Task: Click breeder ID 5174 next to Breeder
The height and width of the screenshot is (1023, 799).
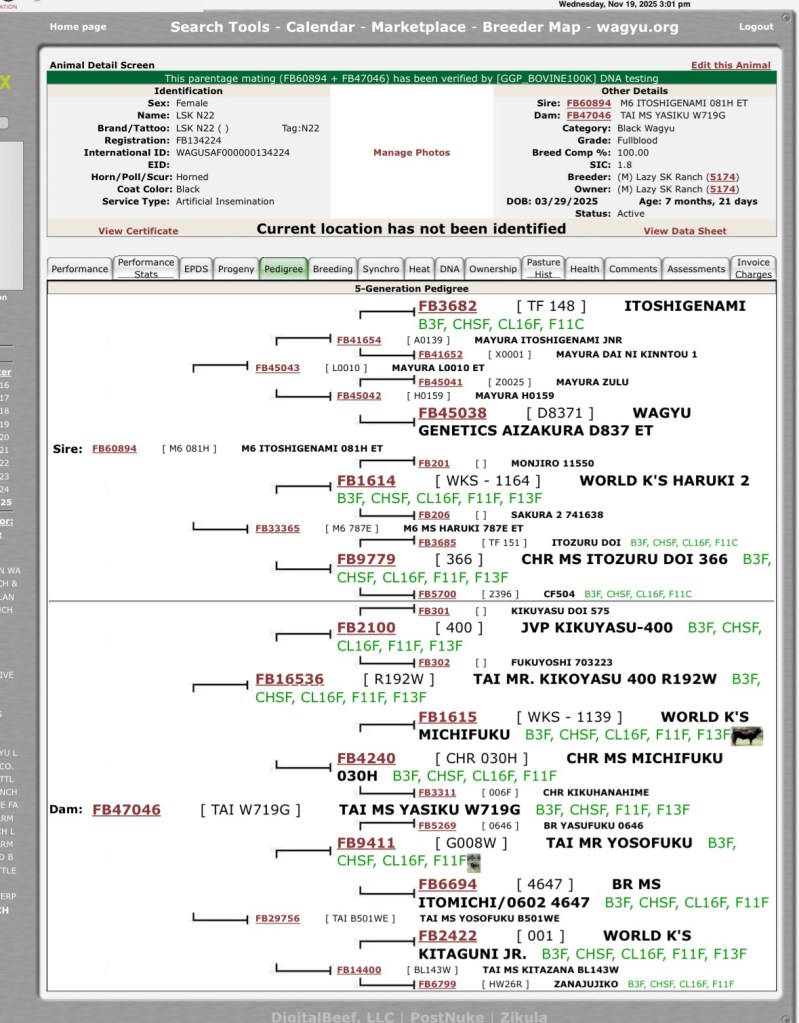Action: [x=722, y=177]
